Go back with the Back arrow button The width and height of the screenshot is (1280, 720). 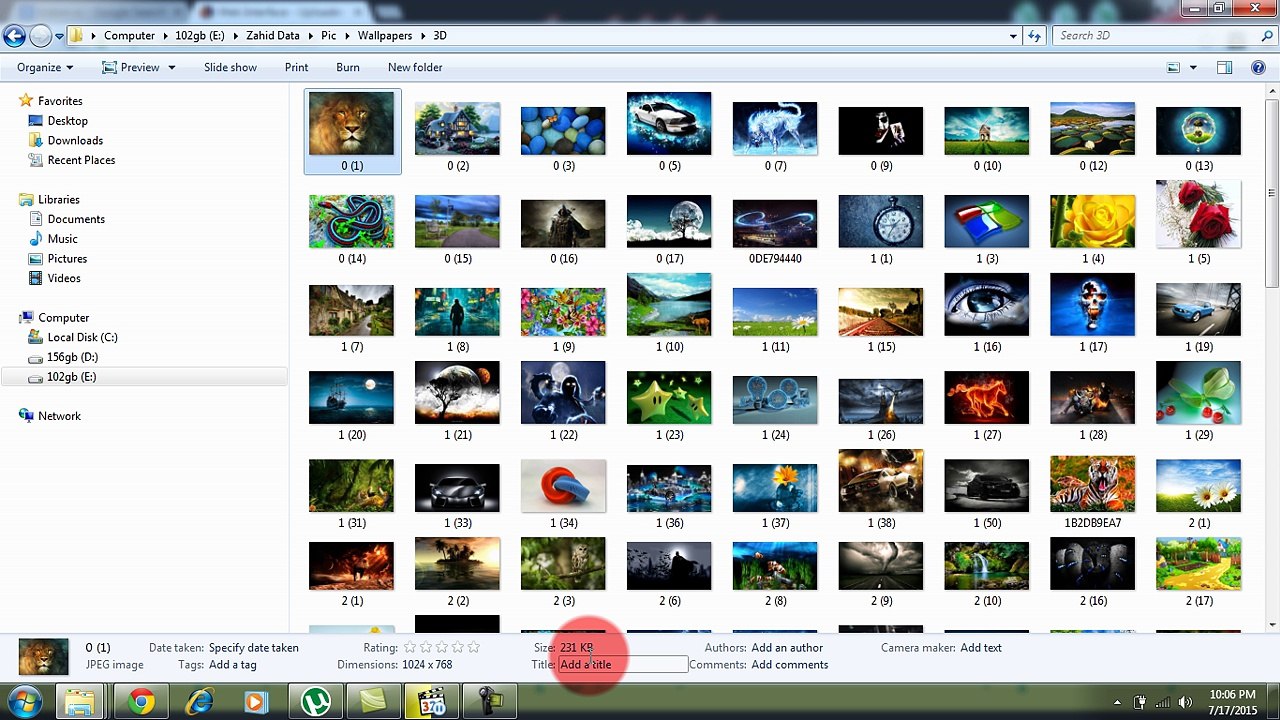pyautogui.click(x=14, y=36)
